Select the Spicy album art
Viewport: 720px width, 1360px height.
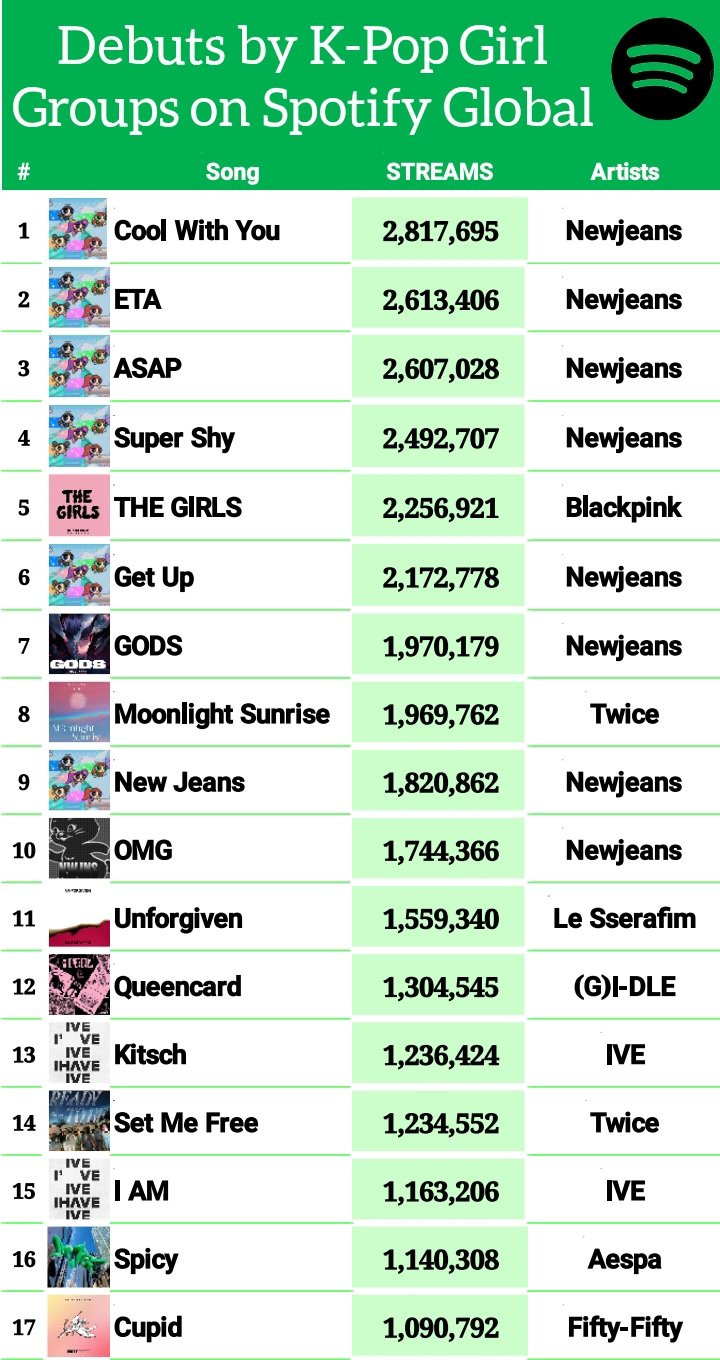[x=78, y=1259]
